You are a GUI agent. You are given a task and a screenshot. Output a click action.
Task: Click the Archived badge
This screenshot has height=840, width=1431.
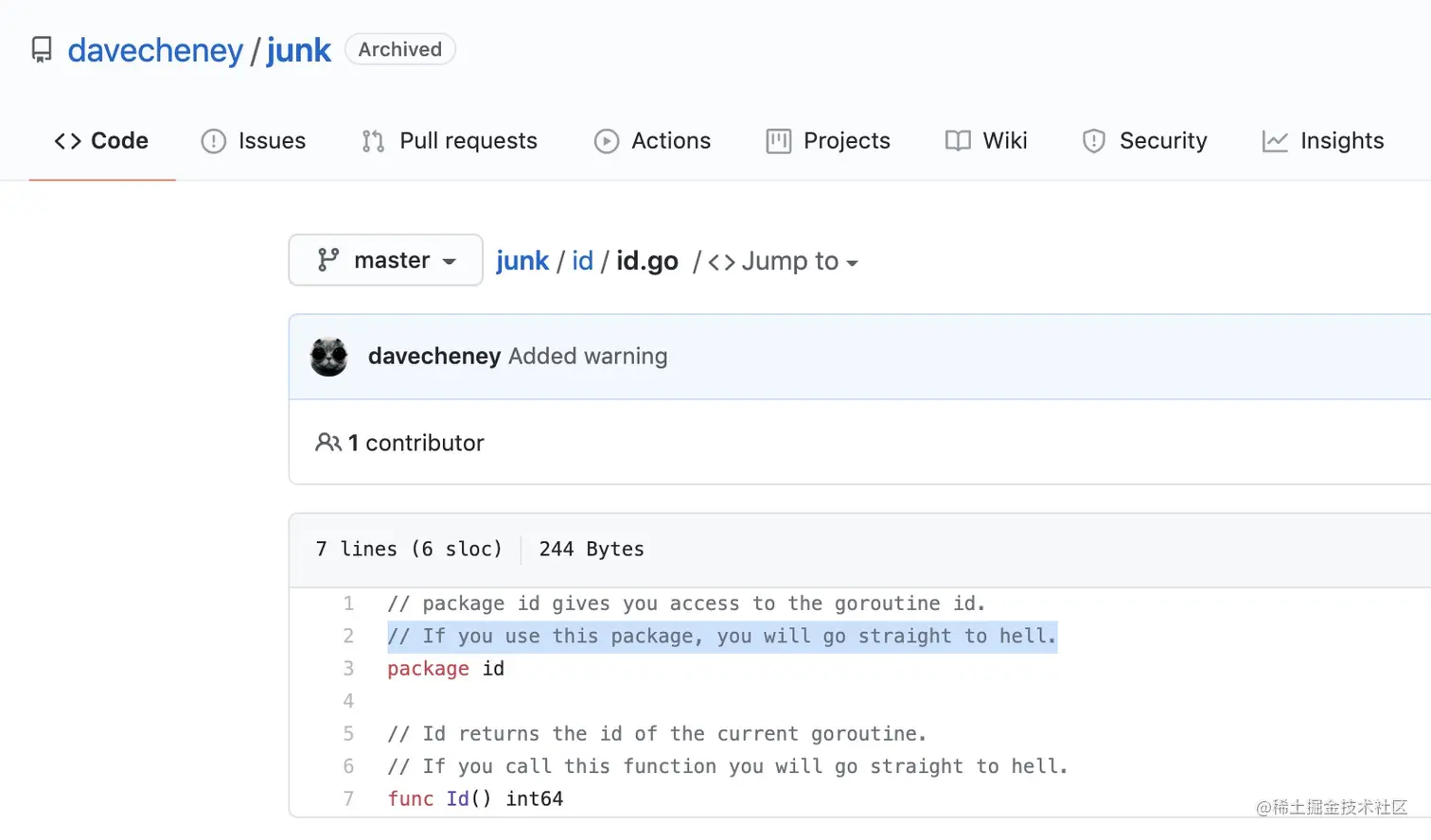tap(400, 49)
